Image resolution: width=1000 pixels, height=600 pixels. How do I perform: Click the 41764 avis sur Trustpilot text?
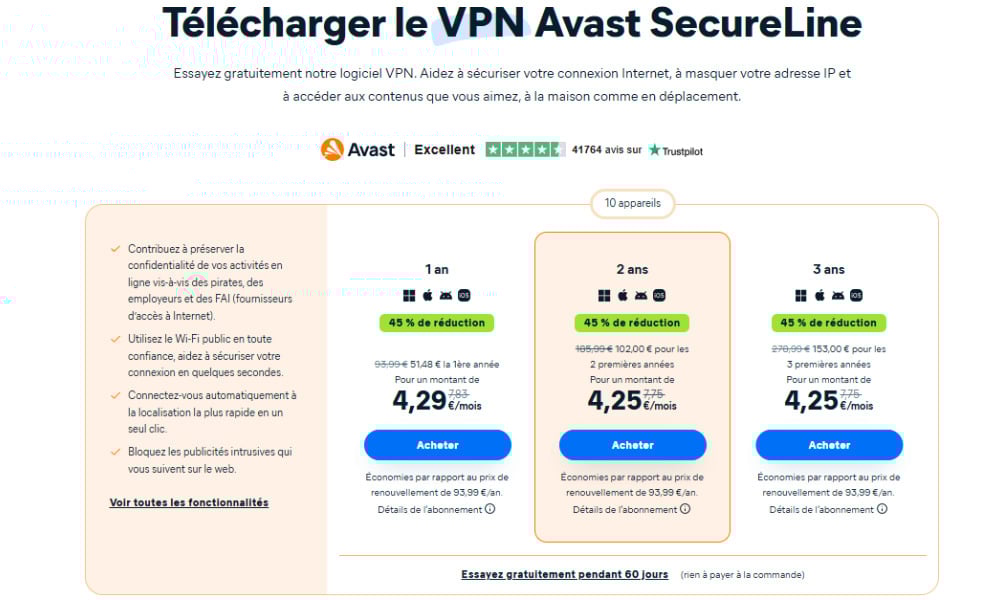click(606, 150)
